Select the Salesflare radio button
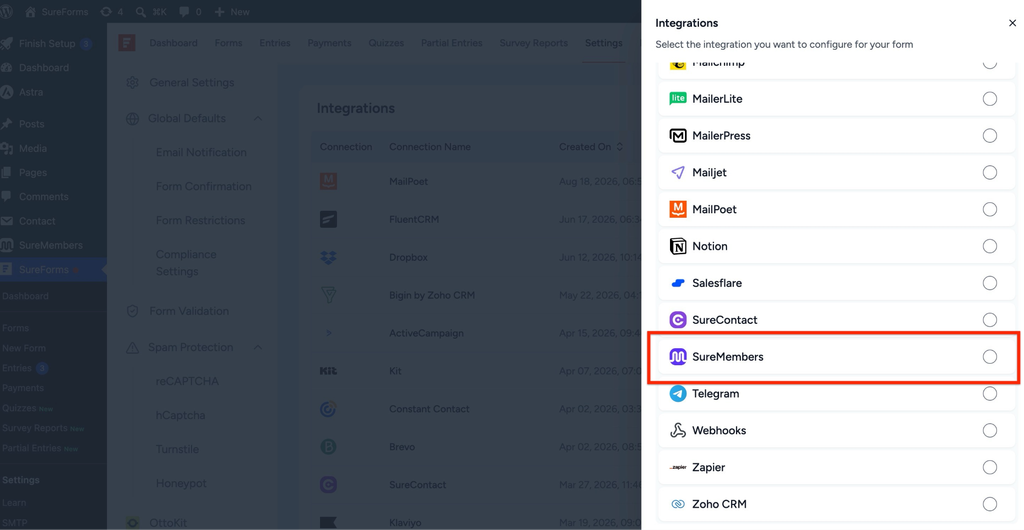The width and height of the screenshot is (1024, 530). 989,283
